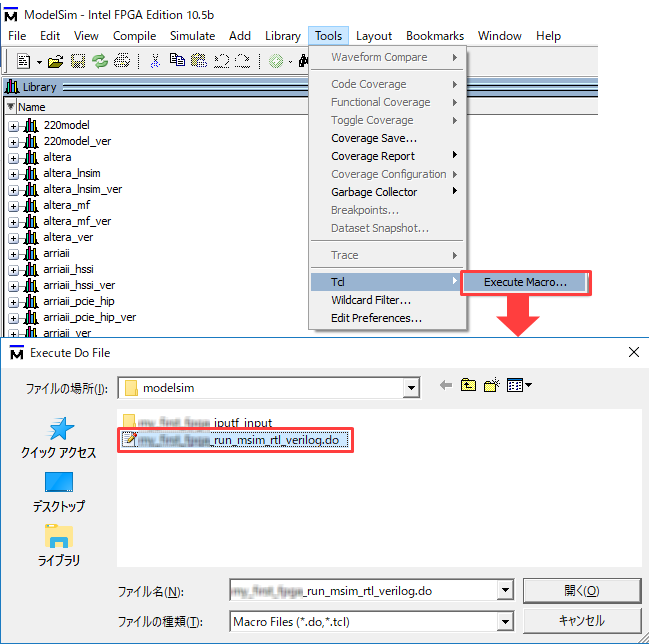Select the run_msim_rtl_verilog.do file
The image size is (649, 644).
(x=236, y=440)
